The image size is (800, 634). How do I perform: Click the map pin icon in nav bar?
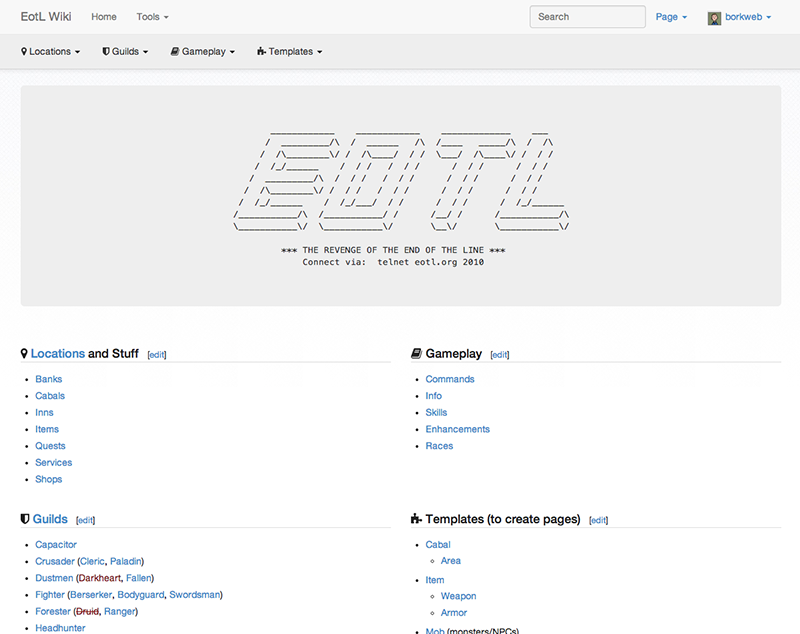tap(24, 52)
